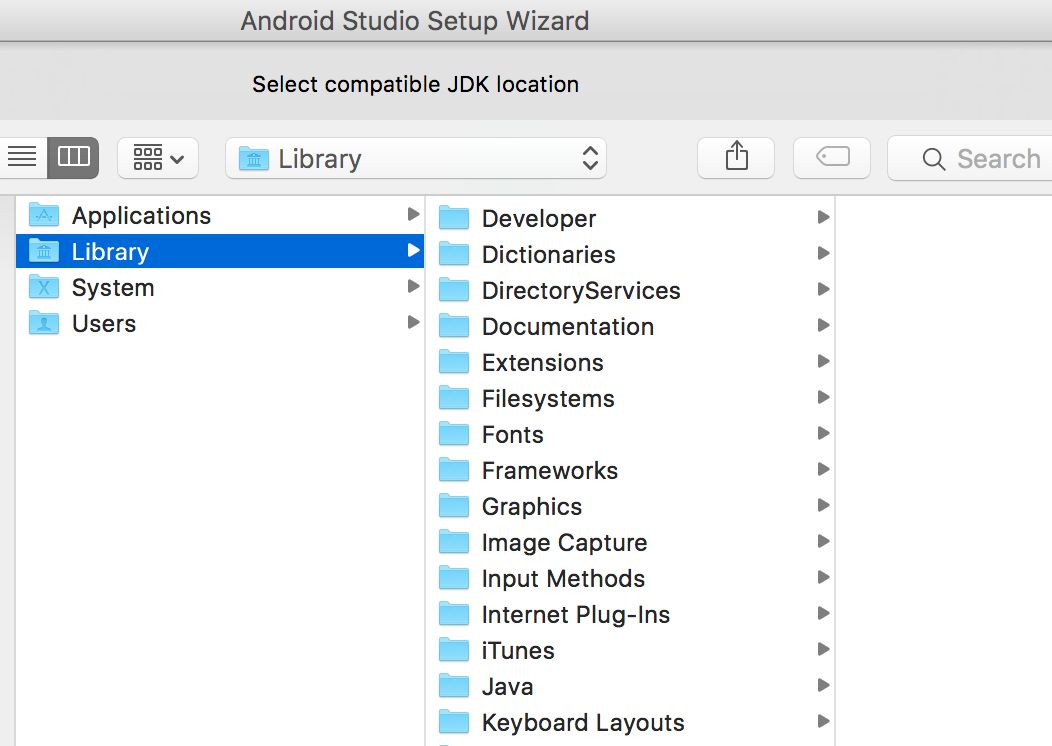
Task: Expand the System disclosure arrow
Action: point(413,286)
